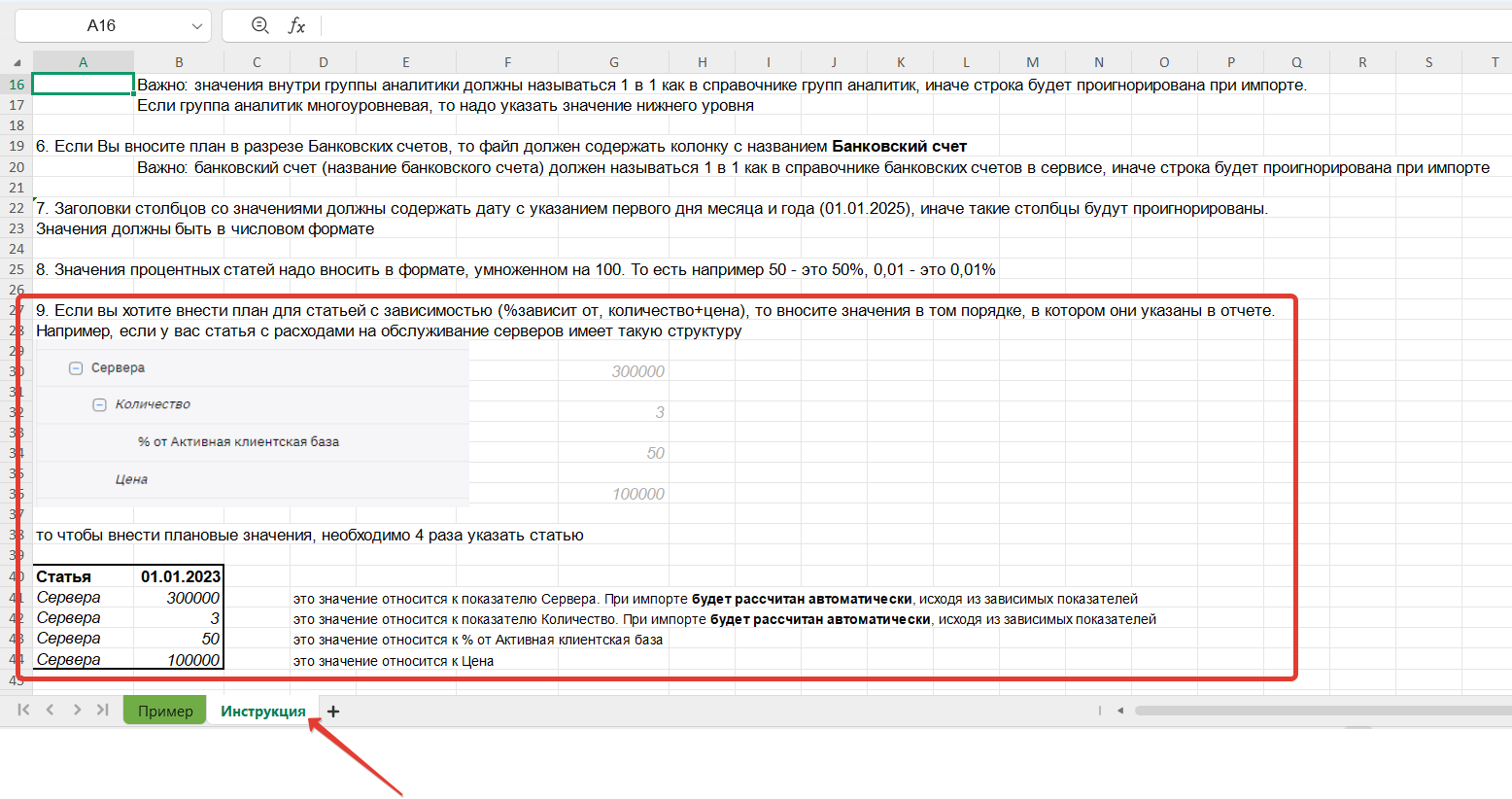The image size is (1512, 799).
Task: Click the magnifier icon beside the Name box
Action: click(x=259, y=25)
